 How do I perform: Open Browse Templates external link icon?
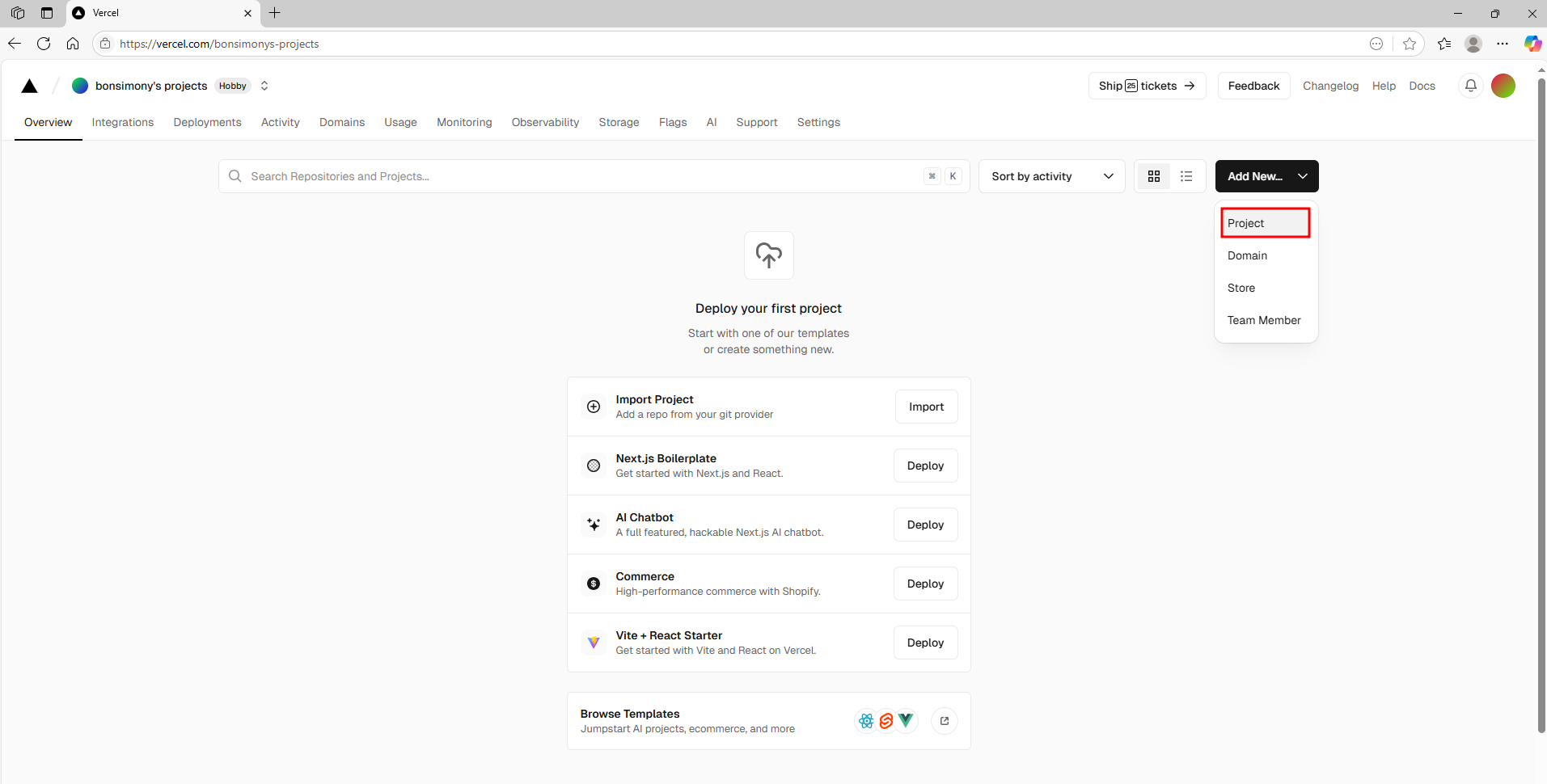pos(945,721)
